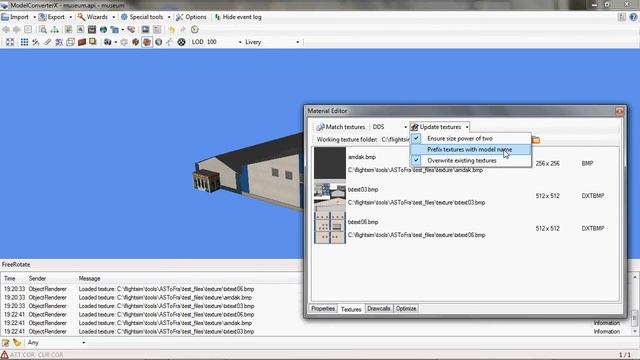Select the Textures tab
The height and width of the screenshot is (360, 640).
(x=351, y=309)
